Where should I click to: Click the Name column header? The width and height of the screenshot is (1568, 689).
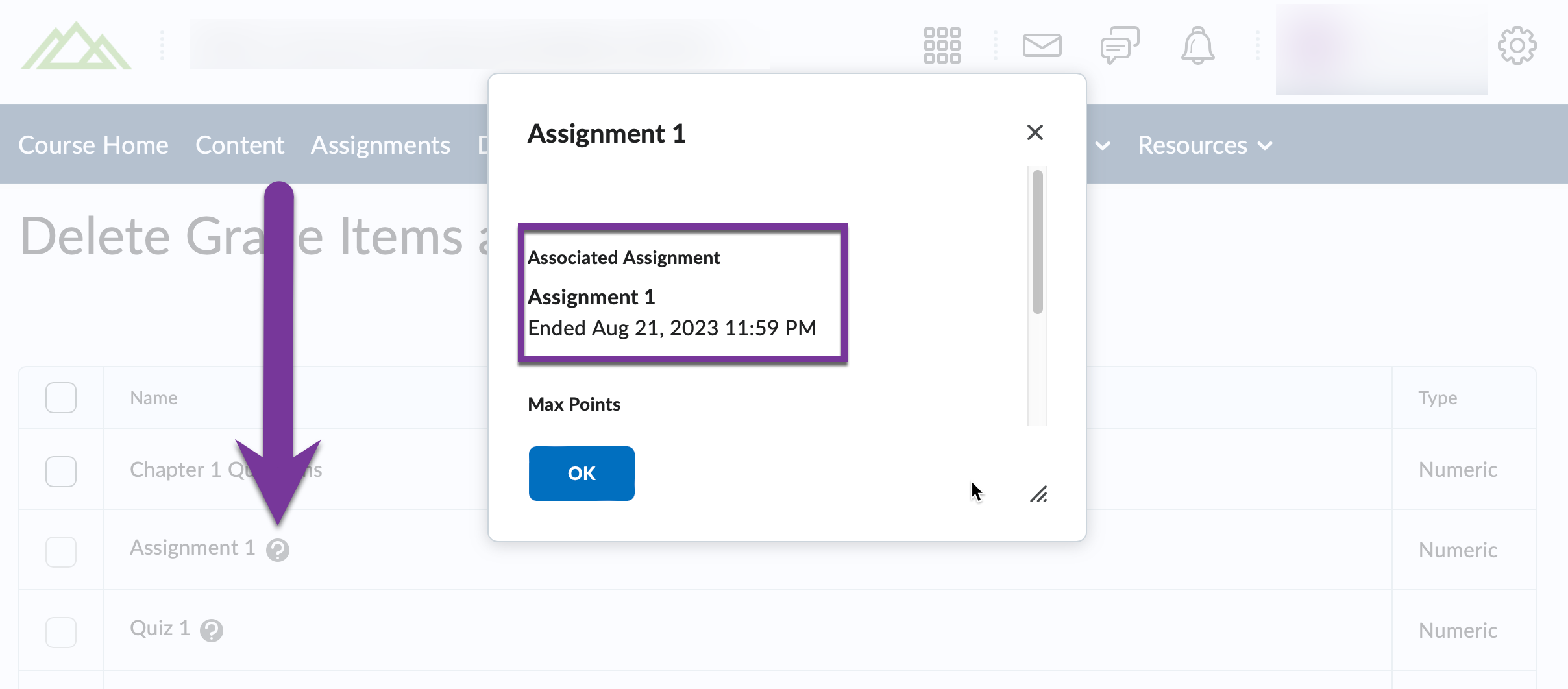click(x=153, y=396)
